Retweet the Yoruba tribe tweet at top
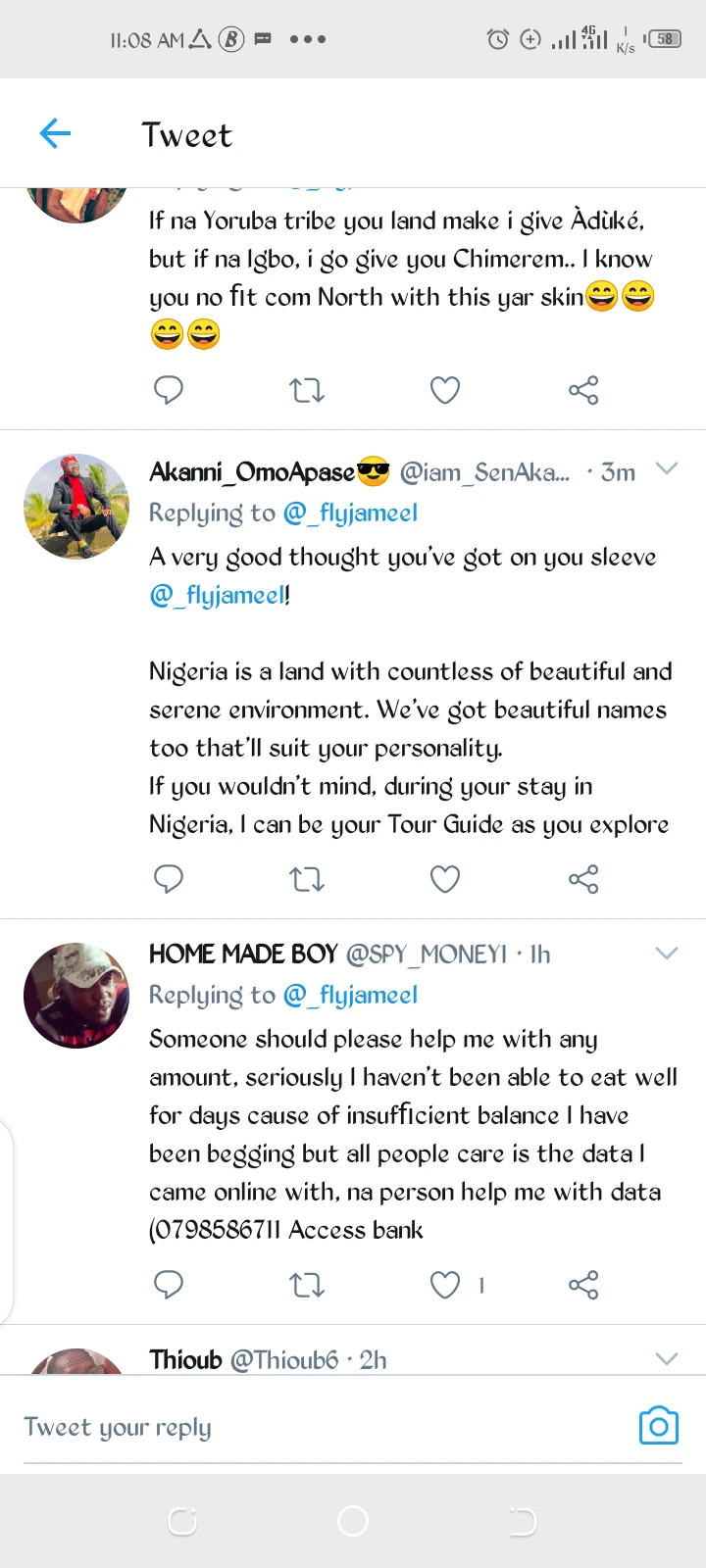This screenshot has height=1568, width=706. tap(307, 391)
